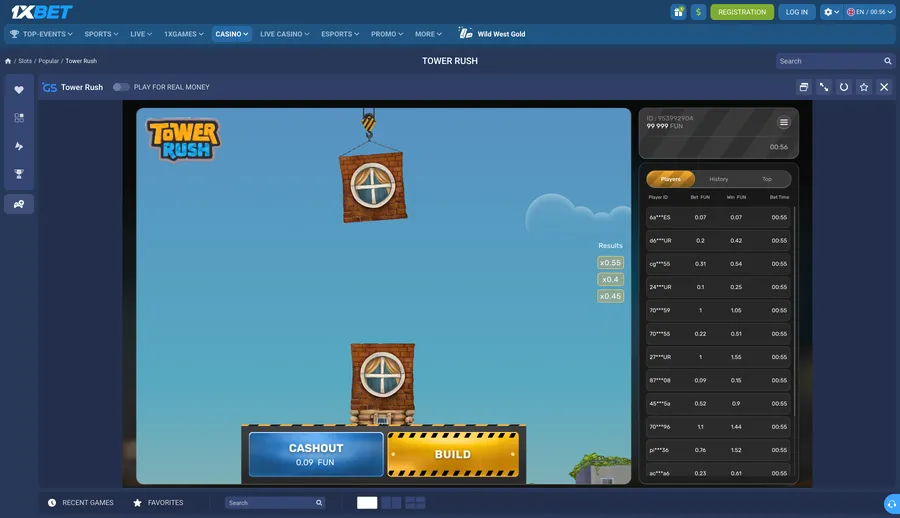
Task: Click the LOG IN button
Action: coord(796,11)
